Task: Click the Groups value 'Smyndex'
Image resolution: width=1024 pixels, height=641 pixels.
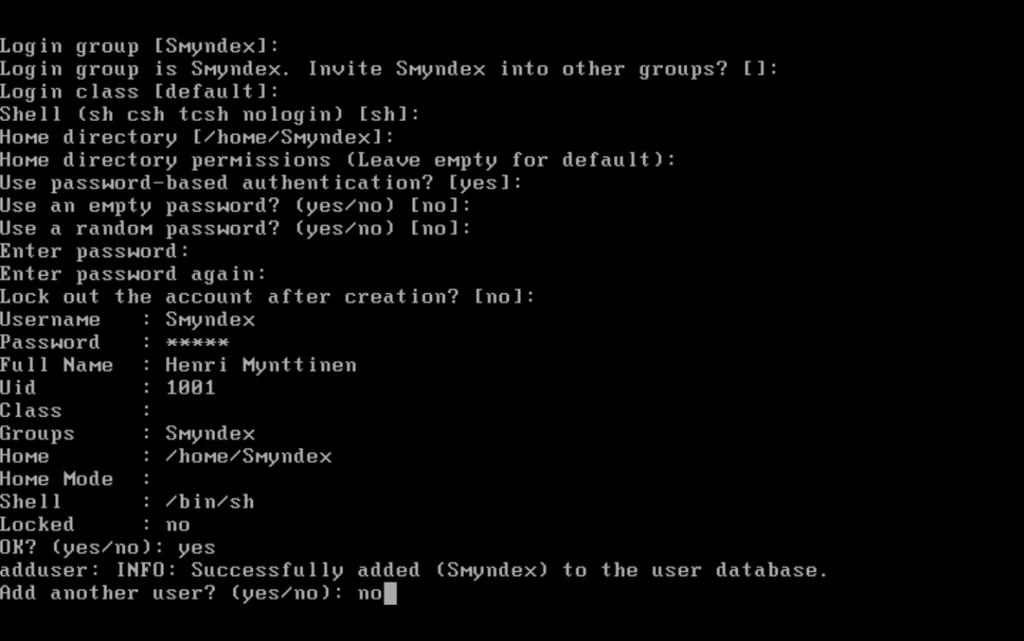Action: tap(210, 433)
